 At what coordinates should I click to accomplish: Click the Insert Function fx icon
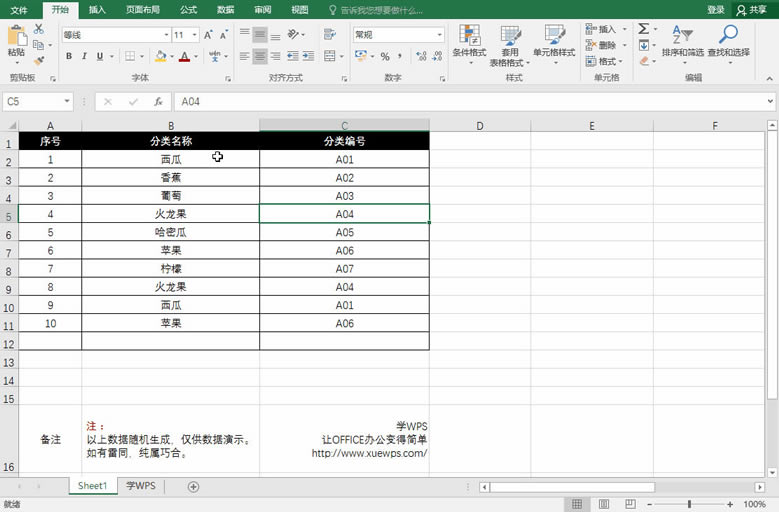[x=158, y=102]
